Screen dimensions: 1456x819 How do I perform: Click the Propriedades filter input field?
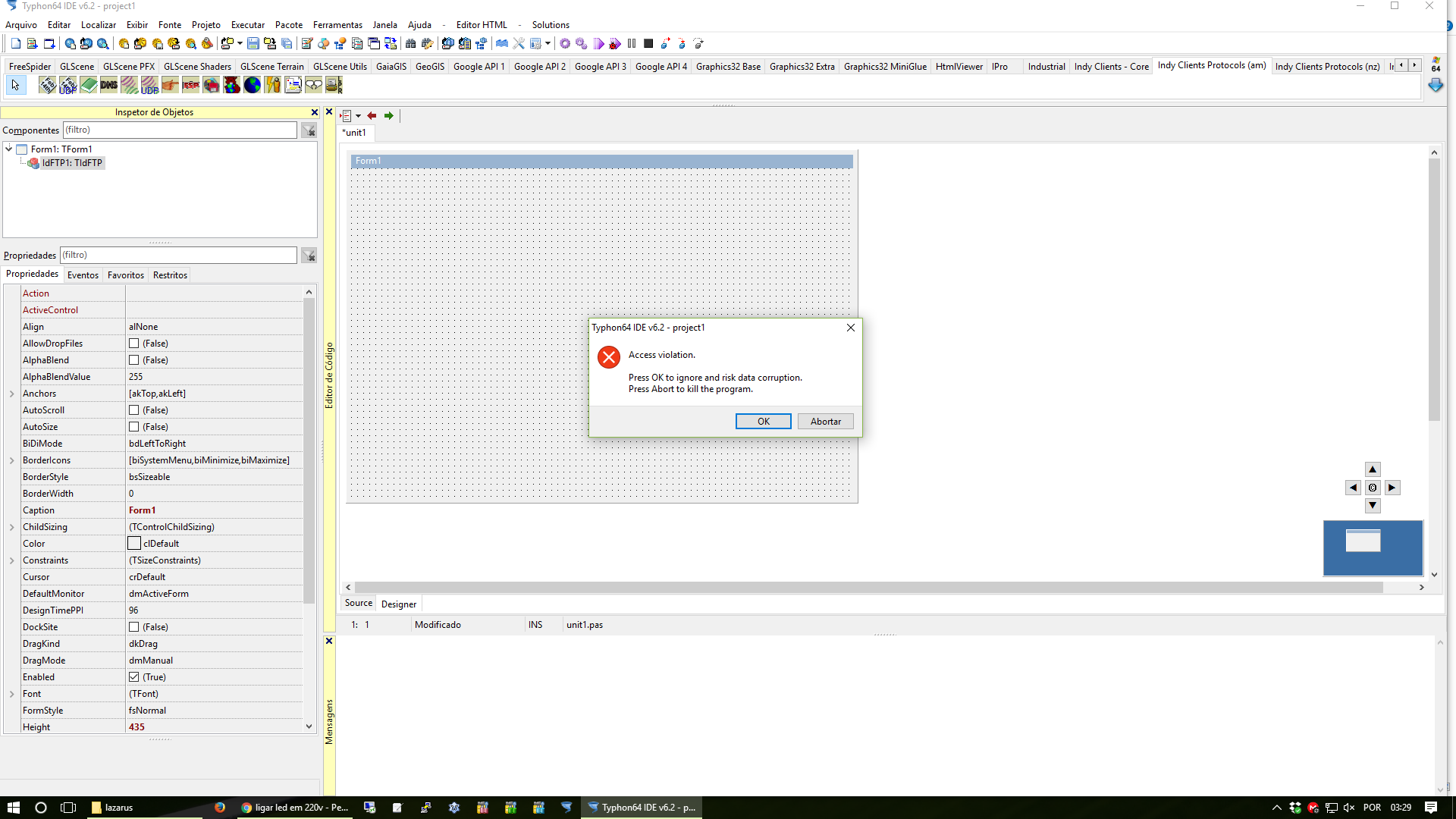pos(178,256)
